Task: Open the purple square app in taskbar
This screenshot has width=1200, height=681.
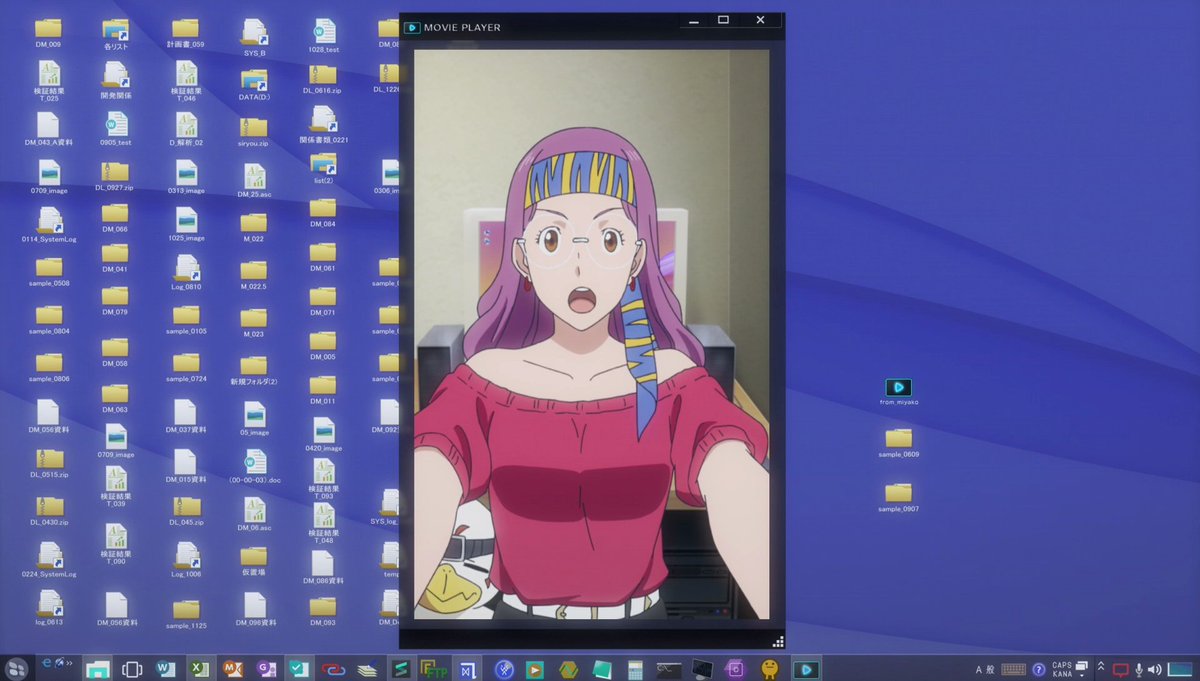Action: click(x=735, y=669)
